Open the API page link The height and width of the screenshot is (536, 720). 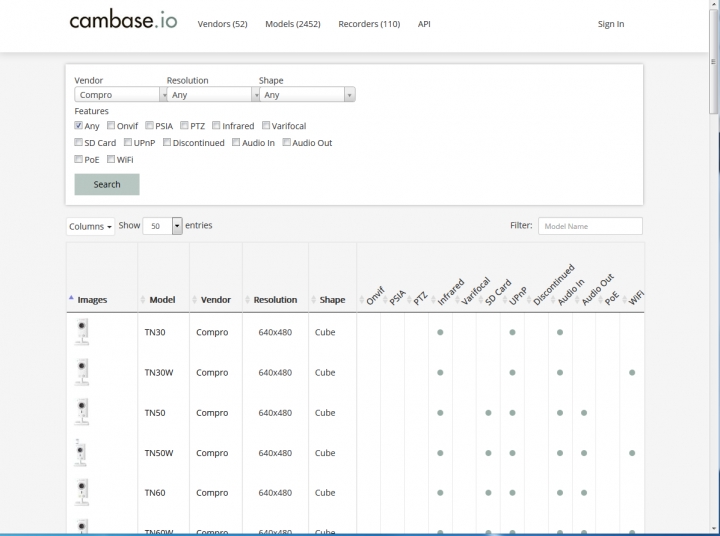(424, 24)
